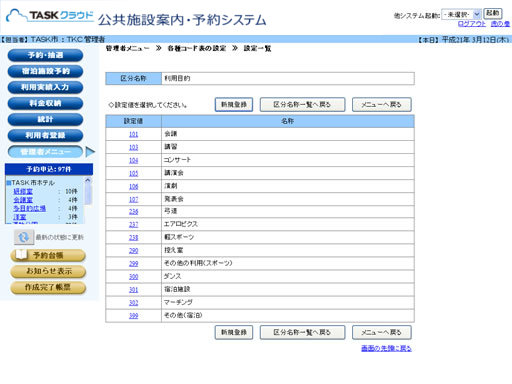Open setting value 103 link
This screenshot has height=384, width=512.
133,147
